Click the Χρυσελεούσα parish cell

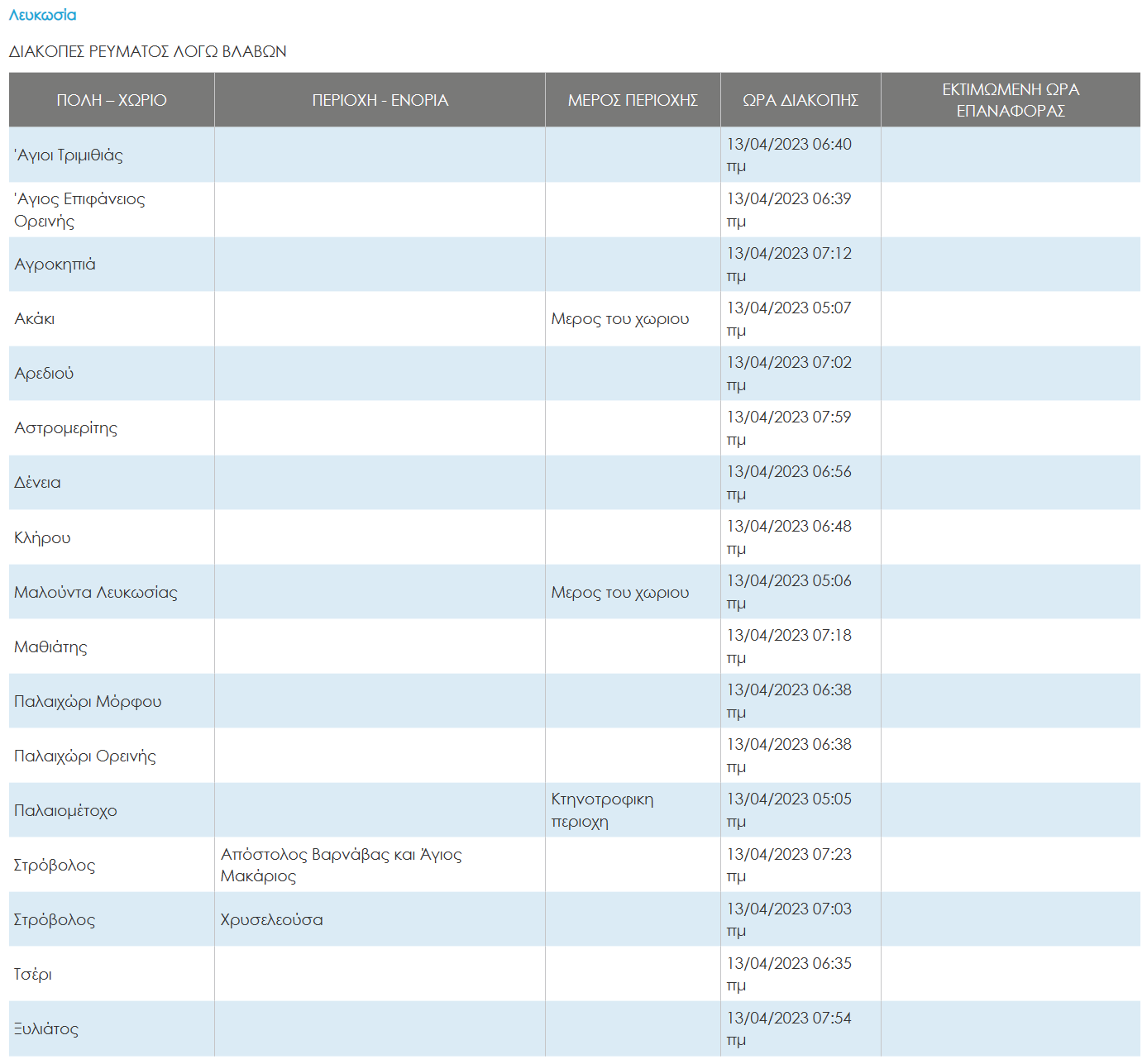pos(380,919)
